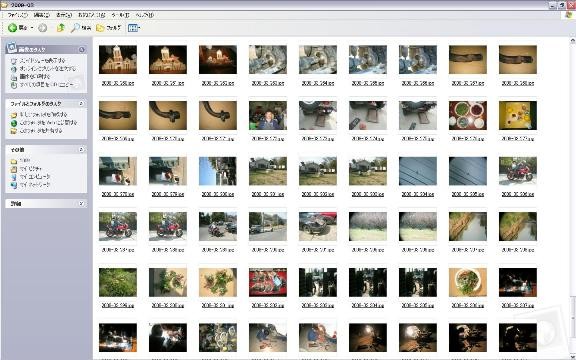Expand the 詳細 (Details) panel
This screenshot has width=576, height=360.
[82, 204]
